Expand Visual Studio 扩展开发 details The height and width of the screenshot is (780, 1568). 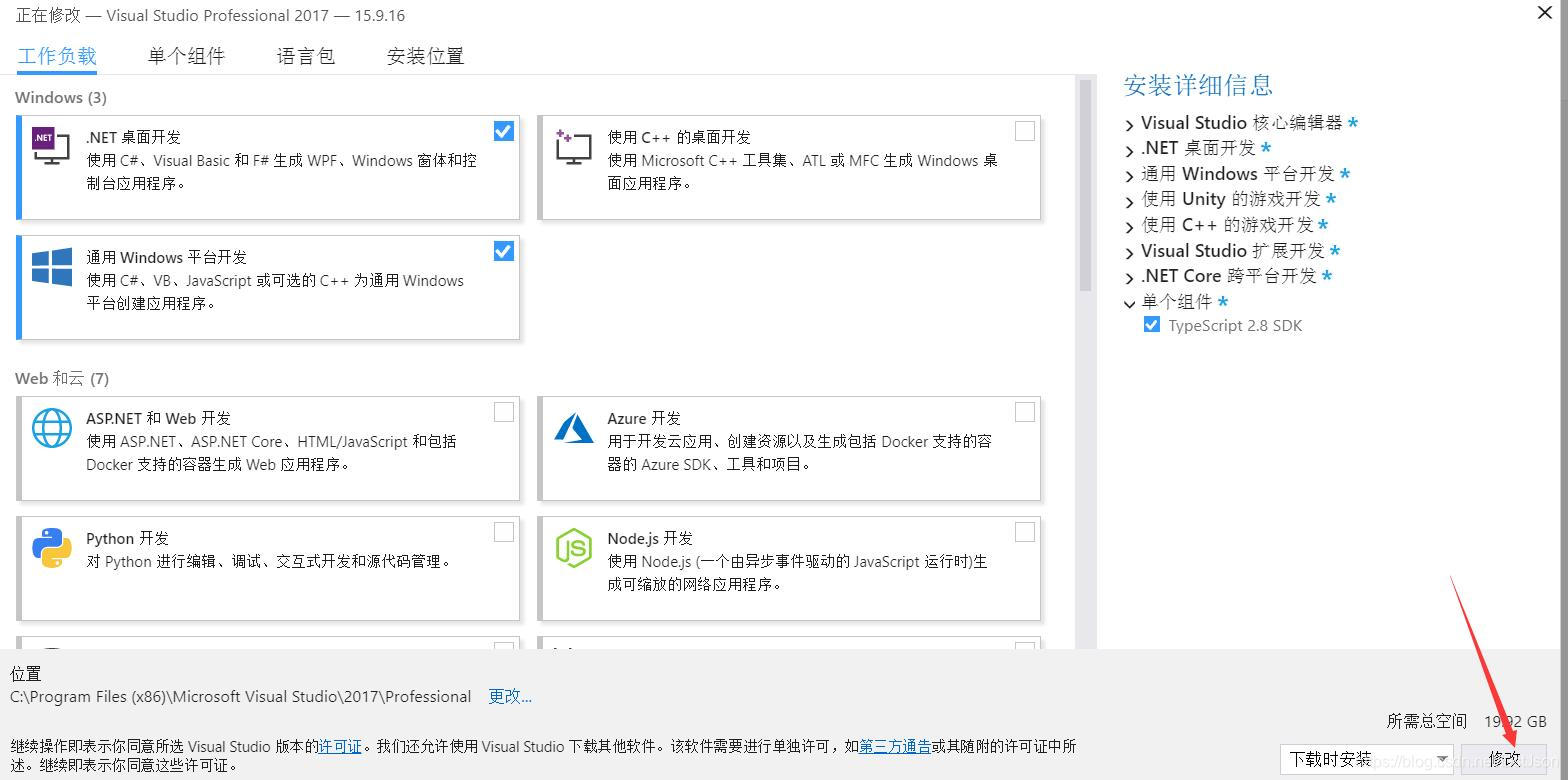point(1130,253)
